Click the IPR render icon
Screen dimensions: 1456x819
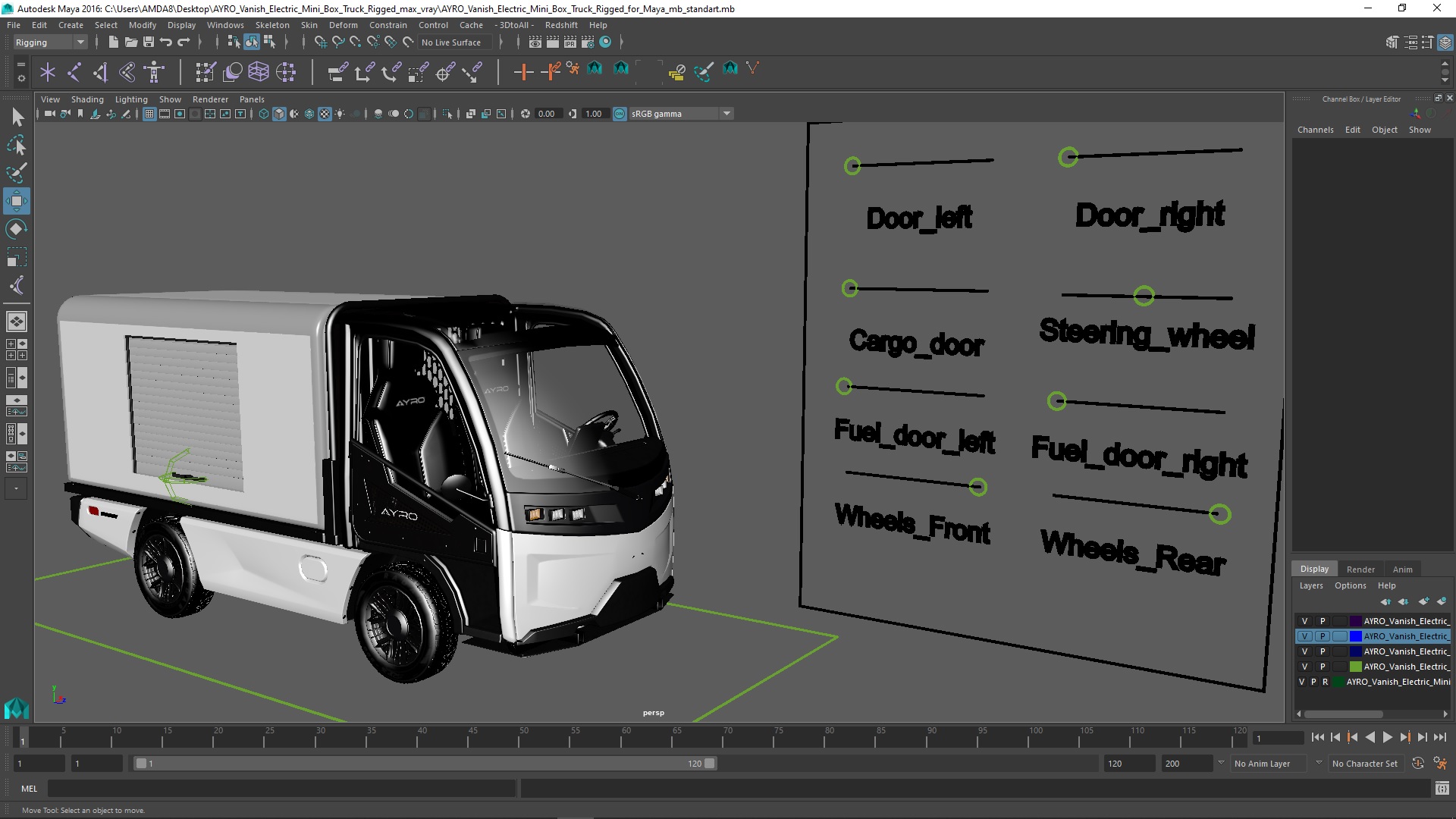[570, 42]
